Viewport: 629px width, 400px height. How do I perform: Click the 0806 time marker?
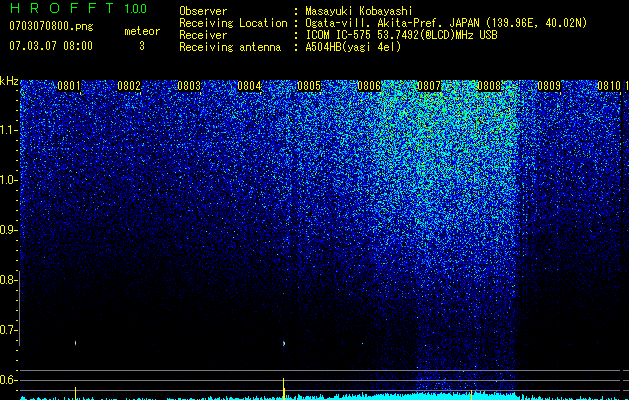point(369,86)
